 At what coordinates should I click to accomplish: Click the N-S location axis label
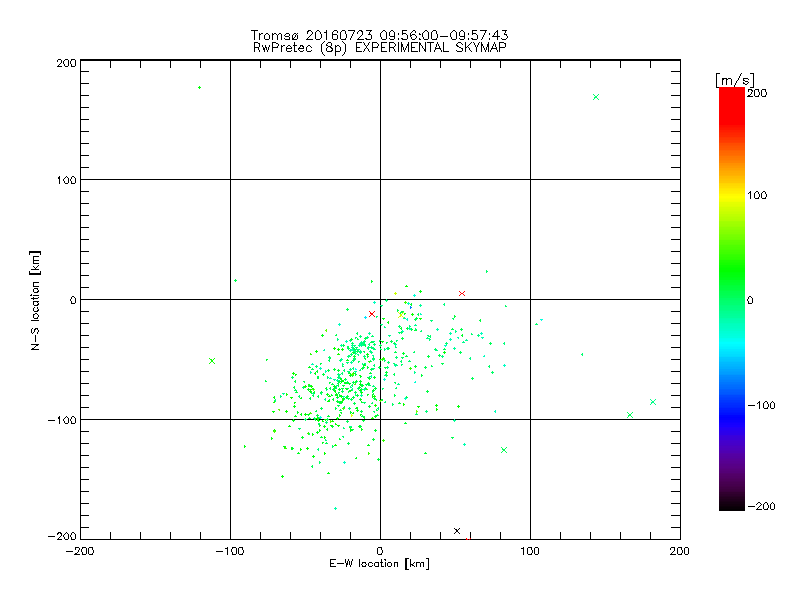point(37,300)
